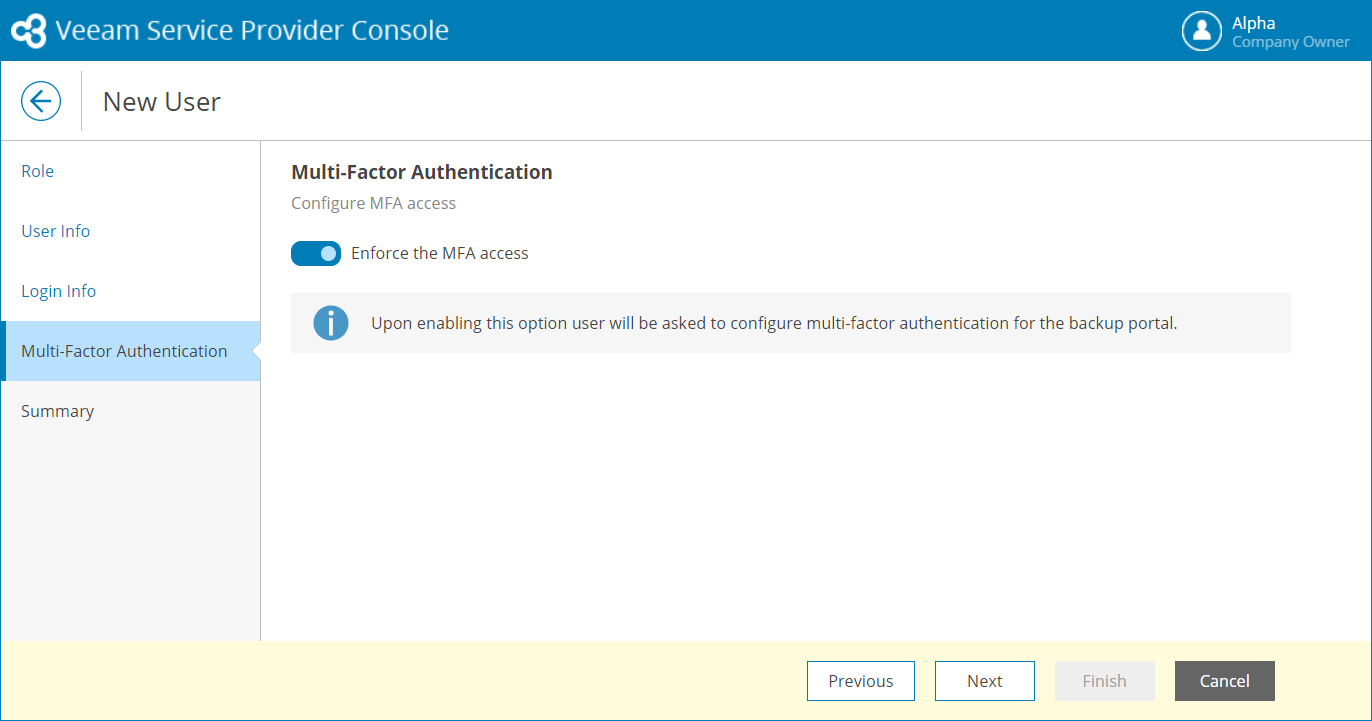The width and height of the screenshot is (1372, 721).
Task: Click the Veeam logo icon
Action: tap(29, 31)
